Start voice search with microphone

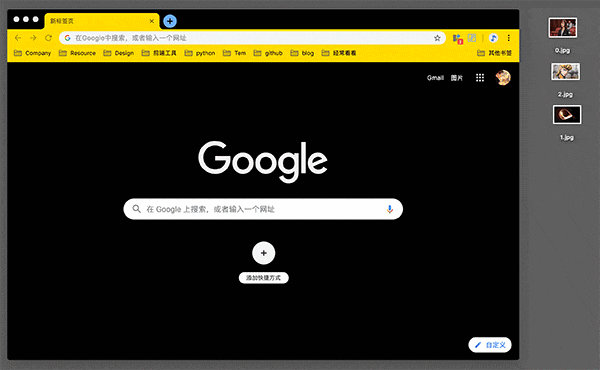tap(390, 209)
